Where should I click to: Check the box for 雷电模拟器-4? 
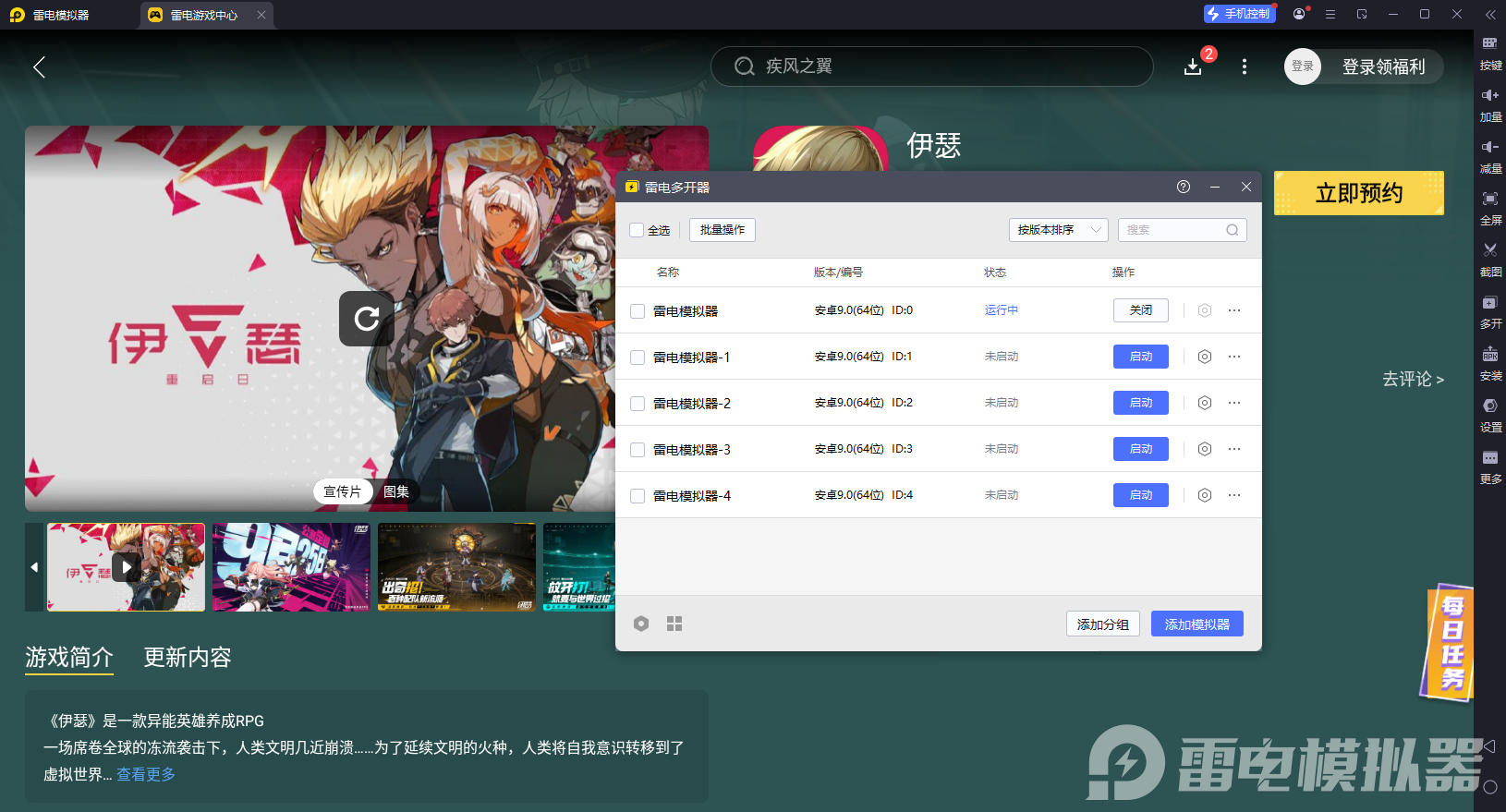[638, 496]
